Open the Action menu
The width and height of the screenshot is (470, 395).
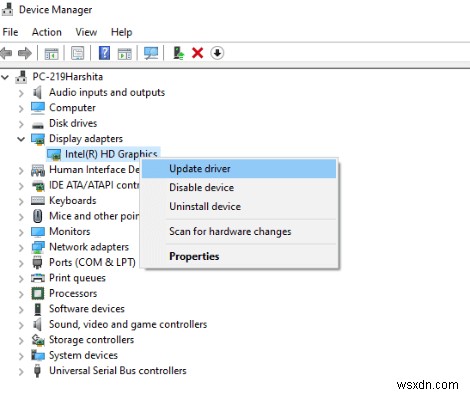tap(47, 32)
